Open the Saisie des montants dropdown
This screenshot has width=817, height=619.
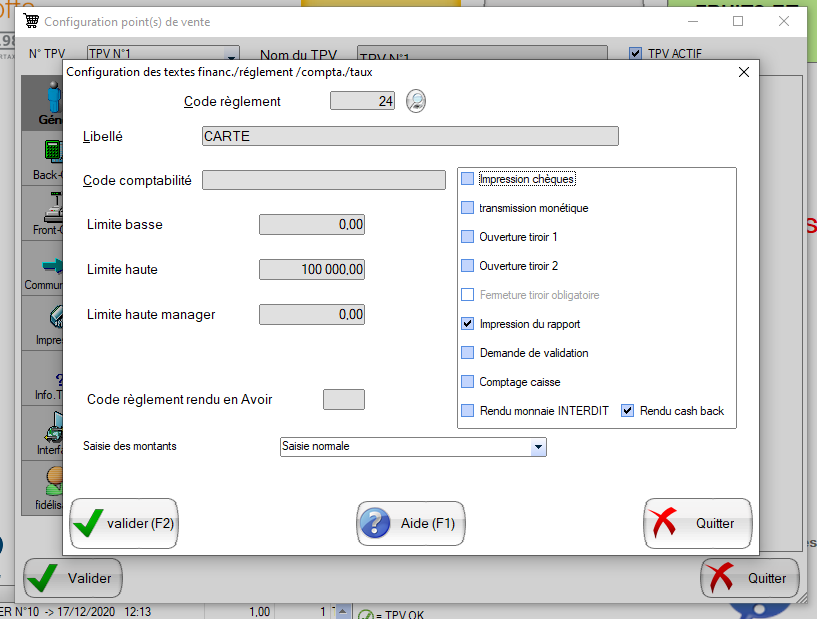538,447
